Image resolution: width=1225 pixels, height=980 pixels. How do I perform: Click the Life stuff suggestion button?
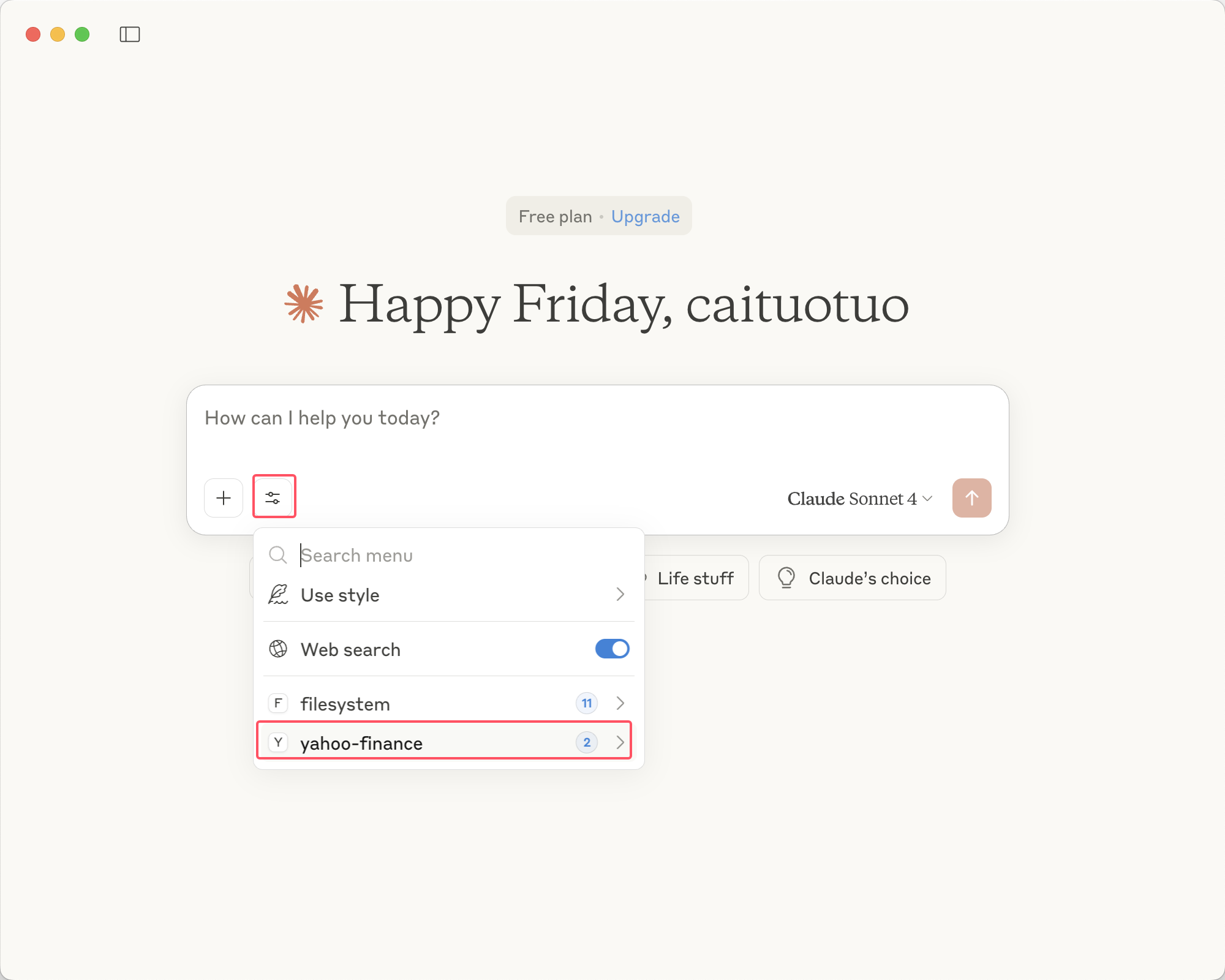click(x=695, y=578)
